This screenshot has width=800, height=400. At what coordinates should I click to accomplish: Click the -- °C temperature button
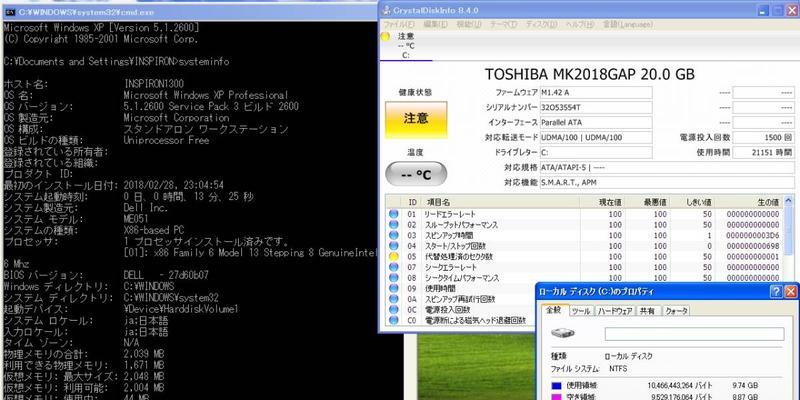[416, 174]
